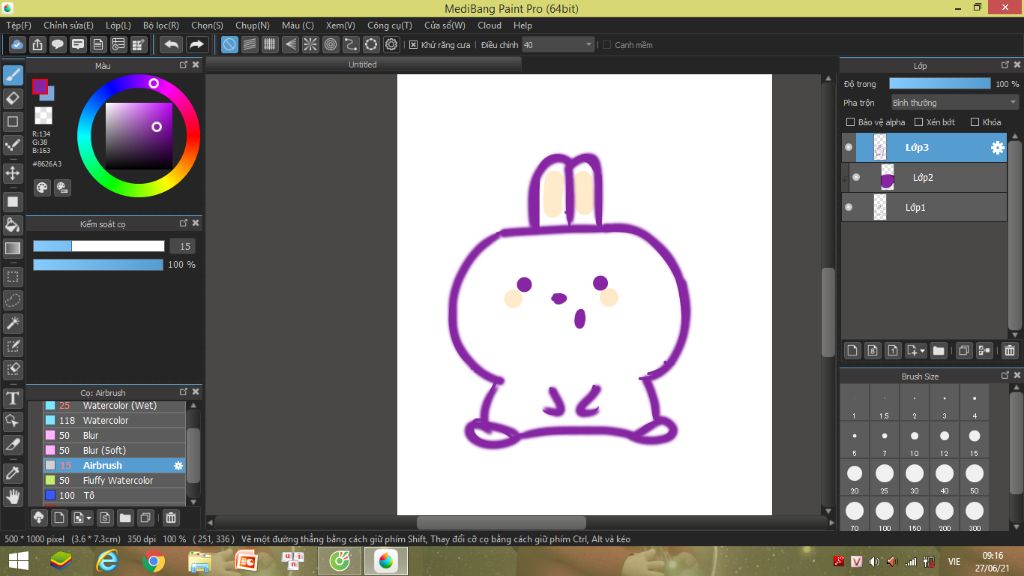The width and height of the screenshot is (1024, 576).
Task: Select the Blur (Soft) brush
Action: (115, 451)
